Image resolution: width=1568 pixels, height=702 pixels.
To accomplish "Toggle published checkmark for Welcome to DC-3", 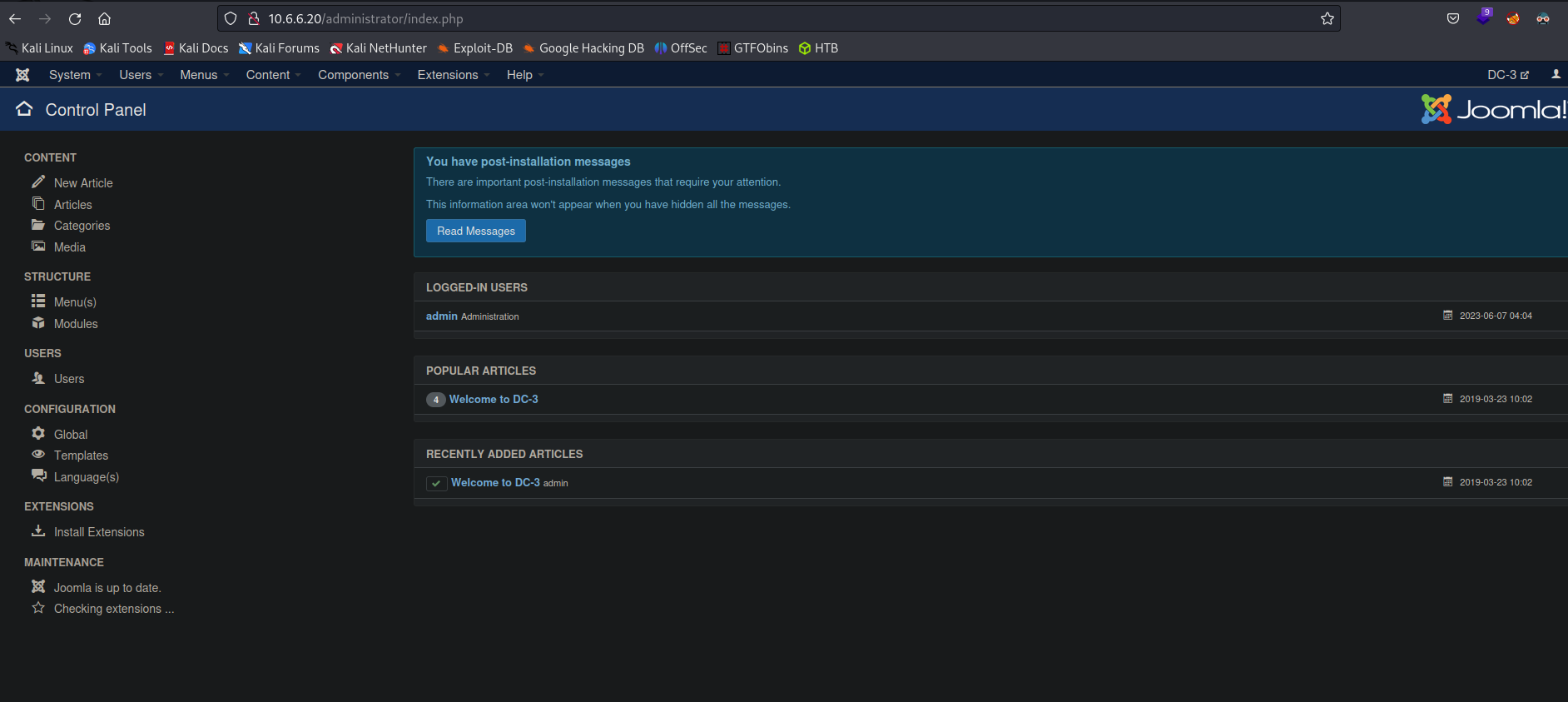I will coord(436,483).
